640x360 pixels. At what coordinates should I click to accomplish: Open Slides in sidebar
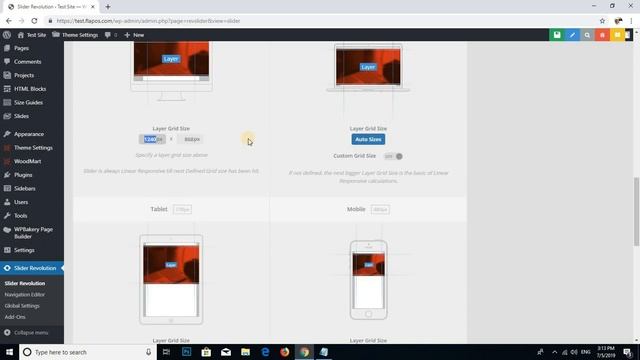21,116
